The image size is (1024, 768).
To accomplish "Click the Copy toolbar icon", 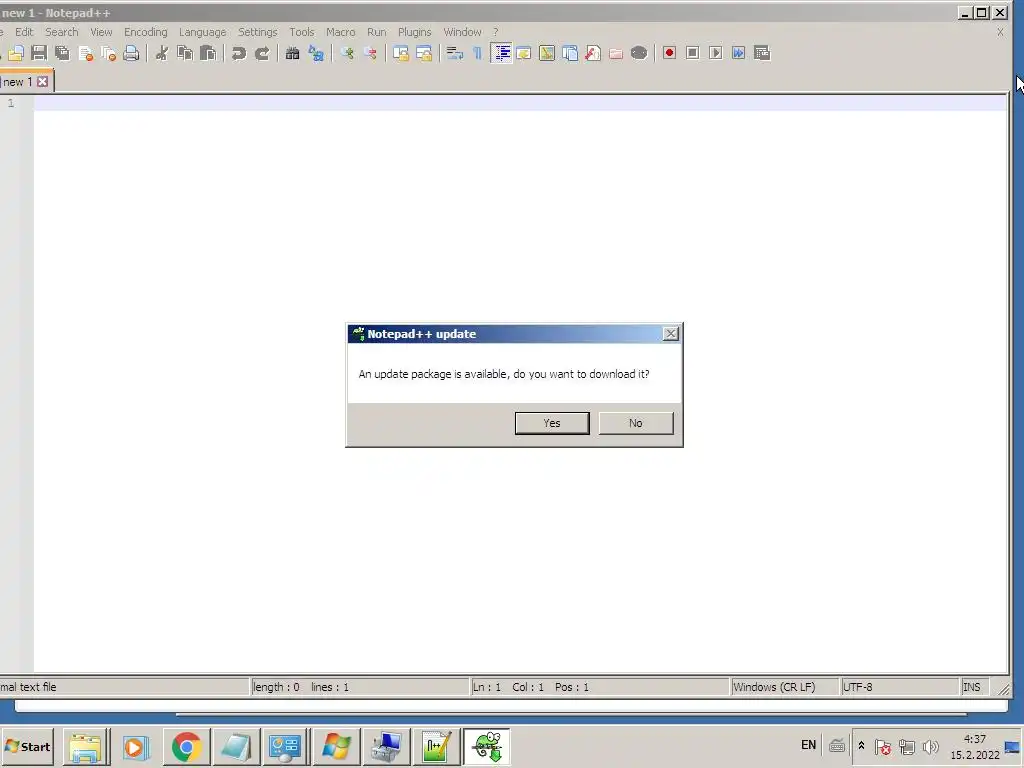I will pyautogui.click(x=185, y=53).
